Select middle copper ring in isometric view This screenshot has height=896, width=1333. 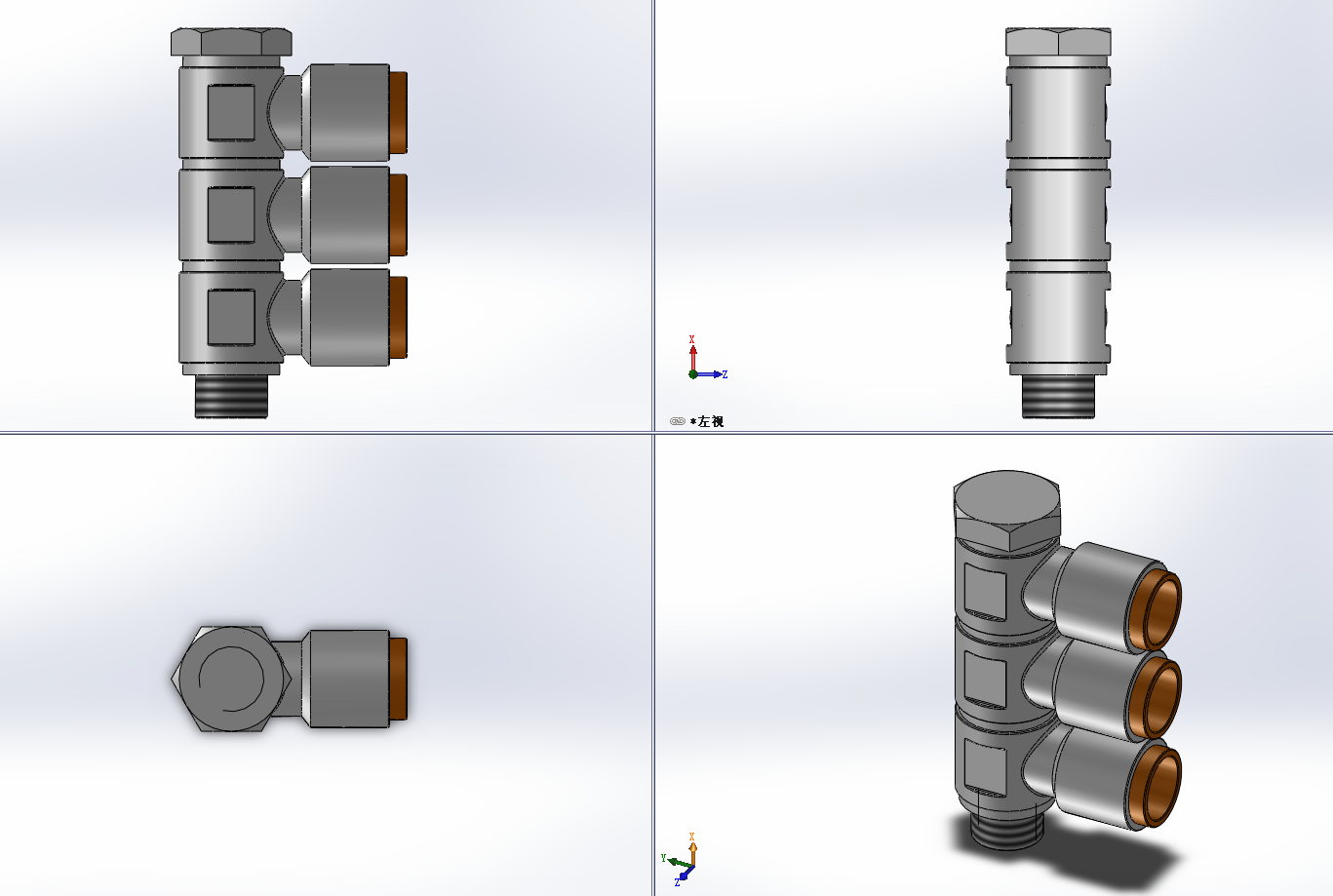(x=1157, y=700)
